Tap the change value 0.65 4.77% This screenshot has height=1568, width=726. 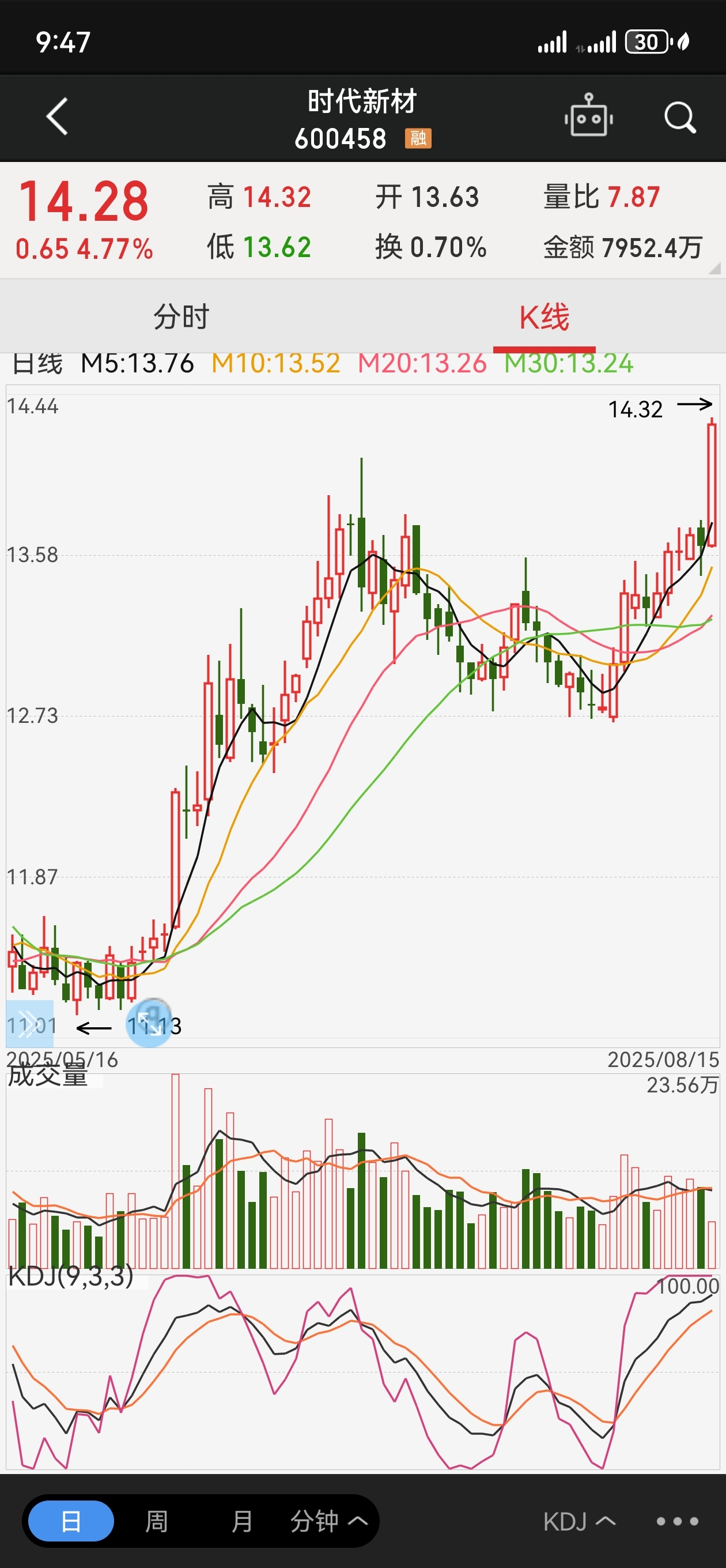[84, 249]
